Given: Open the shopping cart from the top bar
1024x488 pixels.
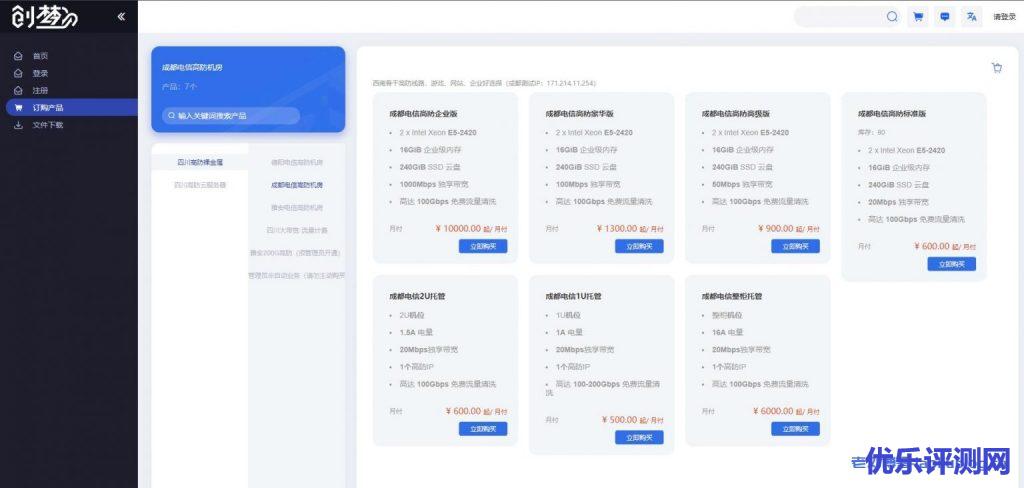Looking at the screenshot, I should (918, 17).
